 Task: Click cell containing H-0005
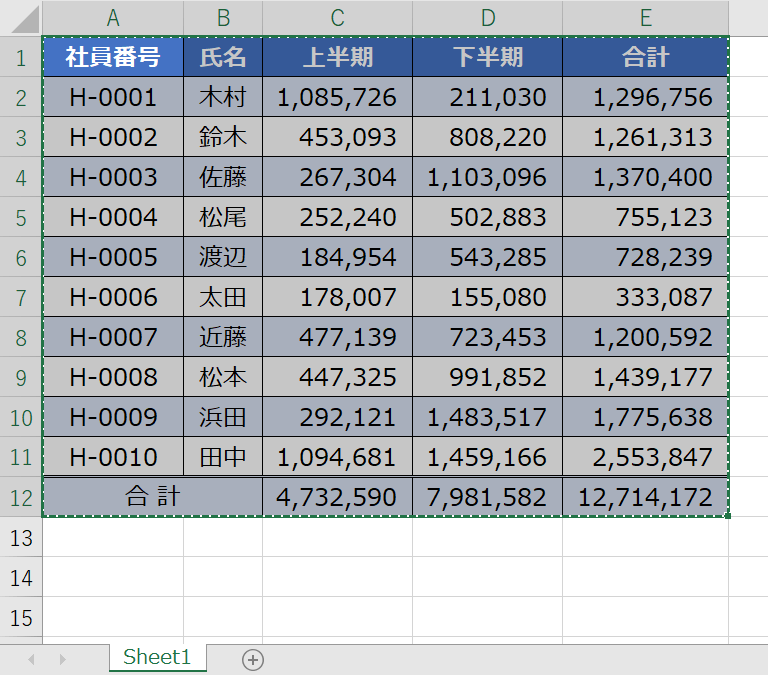coord(113,257)
